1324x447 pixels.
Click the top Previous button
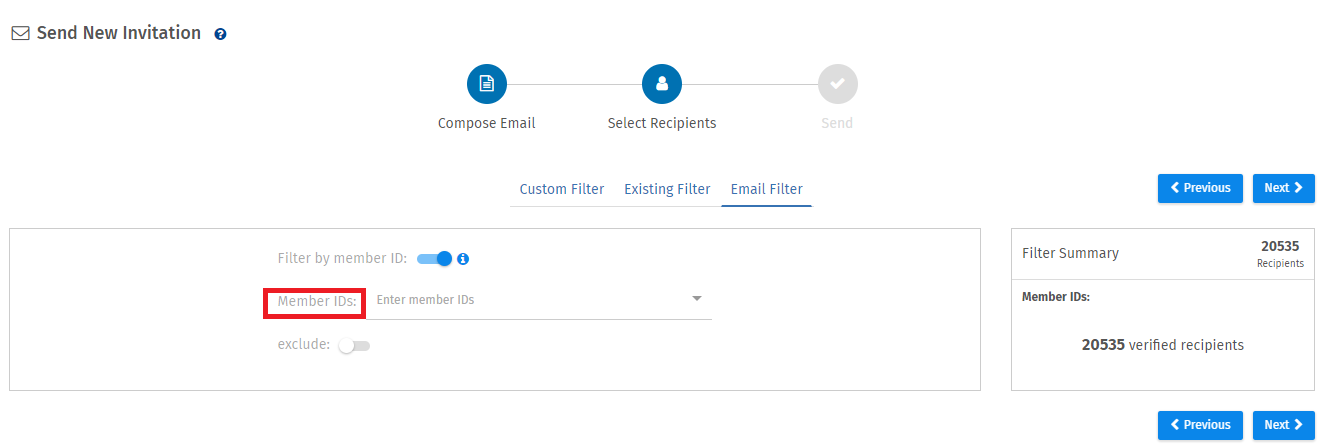1200,188
